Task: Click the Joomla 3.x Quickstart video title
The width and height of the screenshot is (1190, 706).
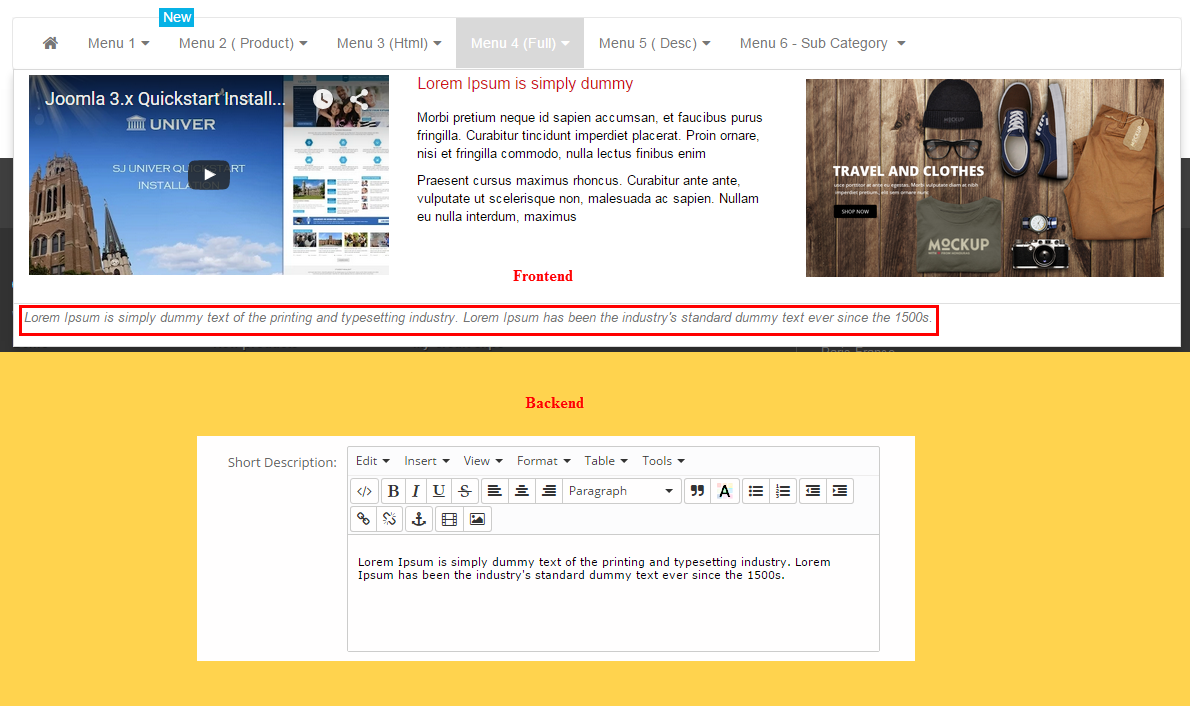Action: click(165, 99)
